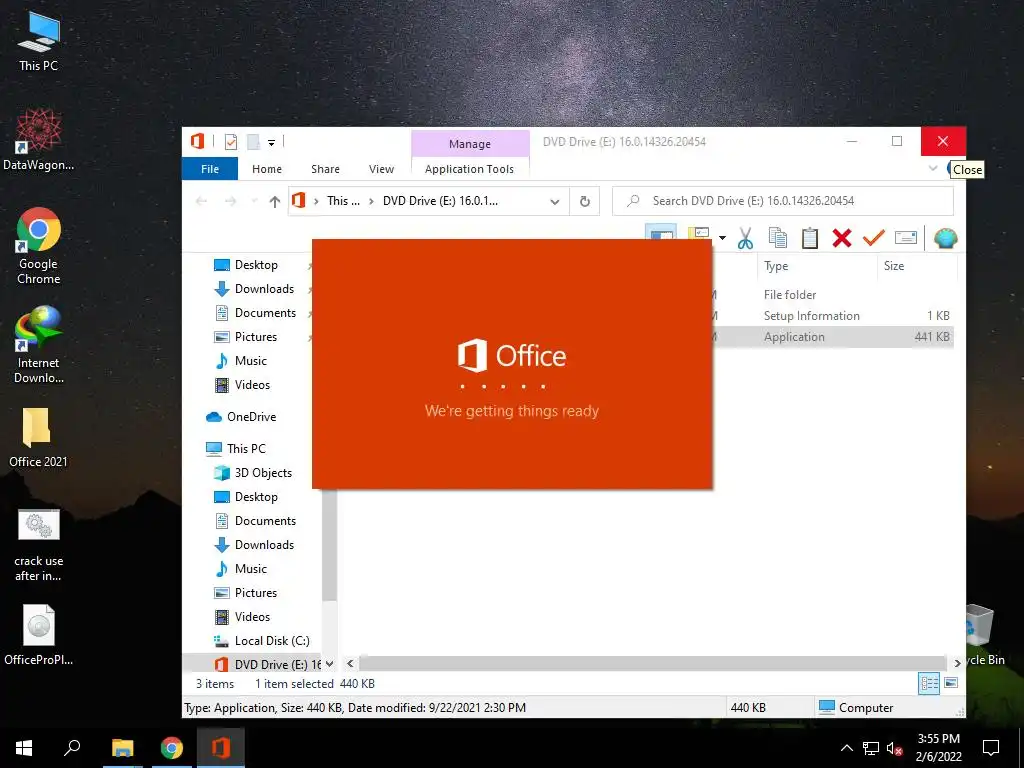
Task: Click the Type column header
Action: pos(776,266)
